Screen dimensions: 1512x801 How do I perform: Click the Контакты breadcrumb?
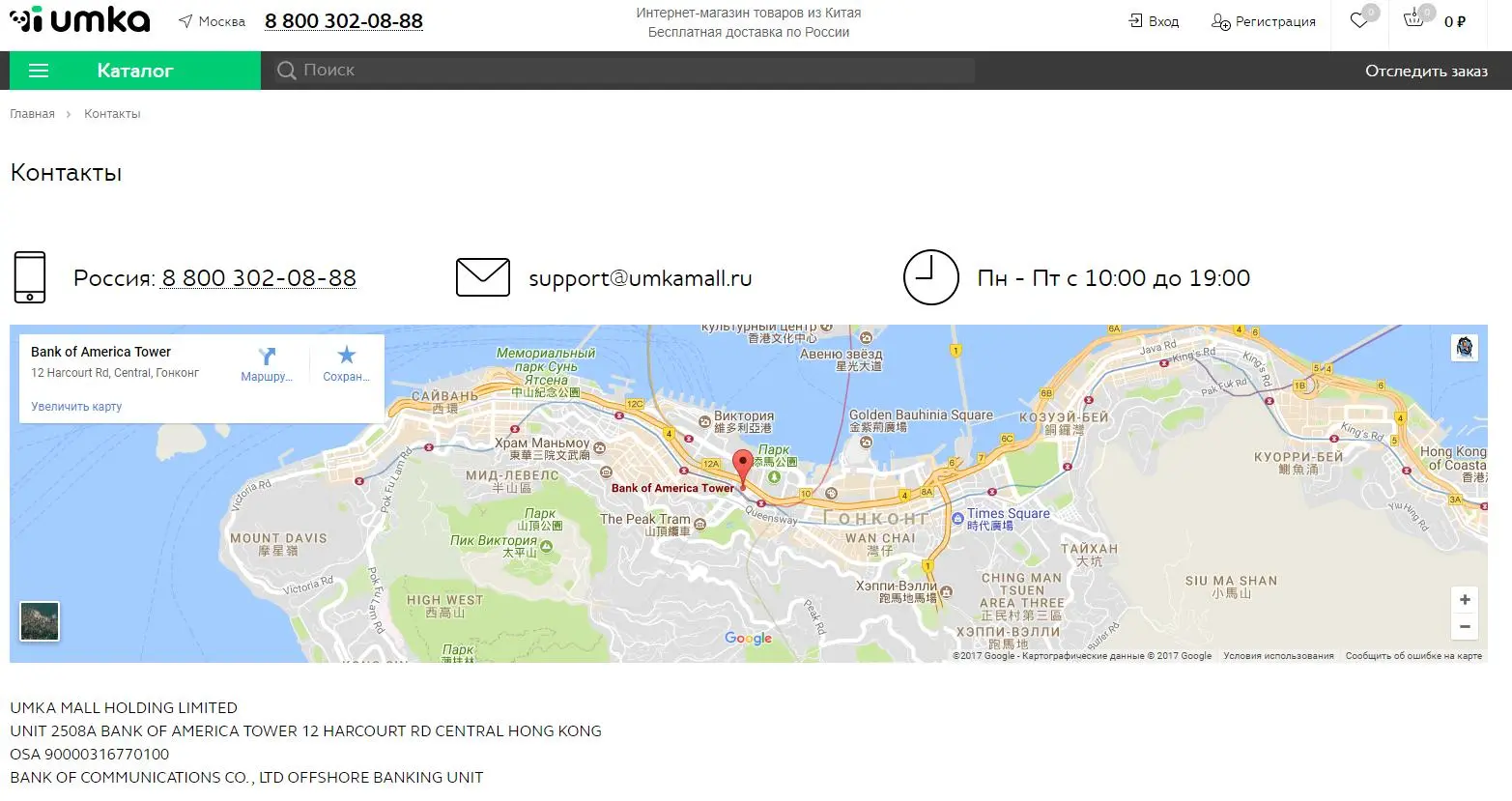click(x=112, y=114)
